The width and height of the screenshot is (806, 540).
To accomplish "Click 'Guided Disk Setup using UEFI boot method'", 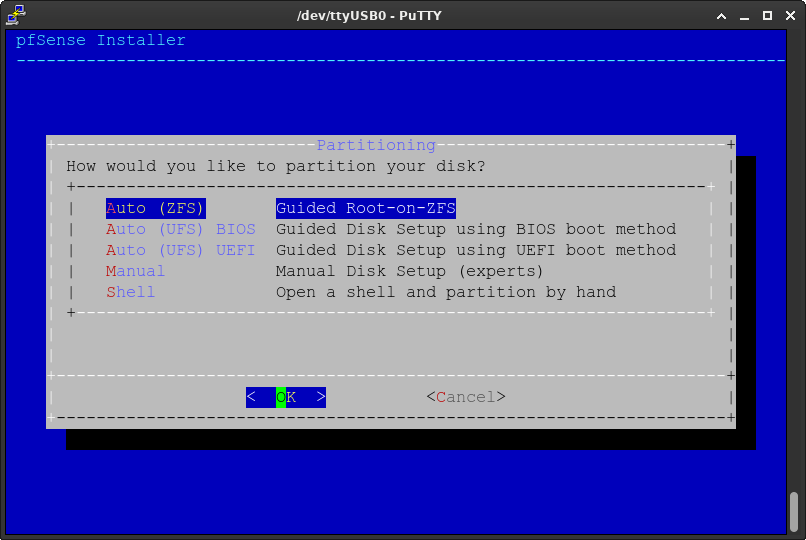I will point(476,250).
